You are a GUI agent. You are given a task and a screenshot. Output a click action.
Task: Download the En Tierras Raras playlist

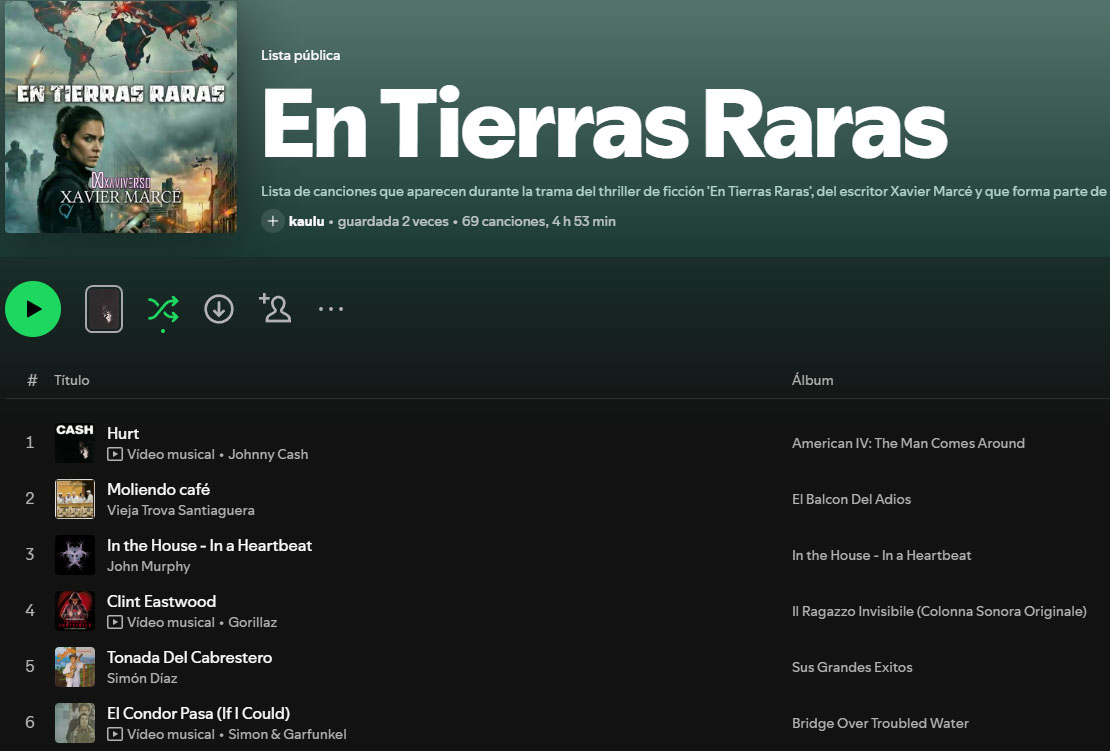[x=218, y=309]
